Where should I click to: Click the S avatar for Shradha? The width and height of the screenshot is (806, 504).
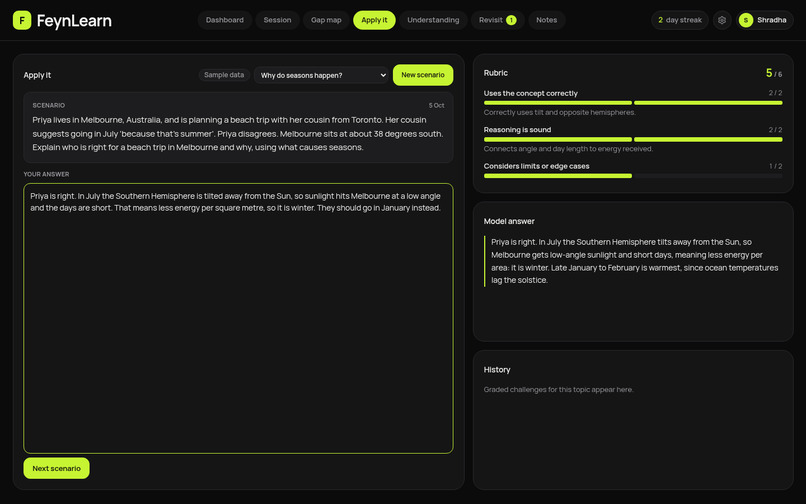pos(745,20)
